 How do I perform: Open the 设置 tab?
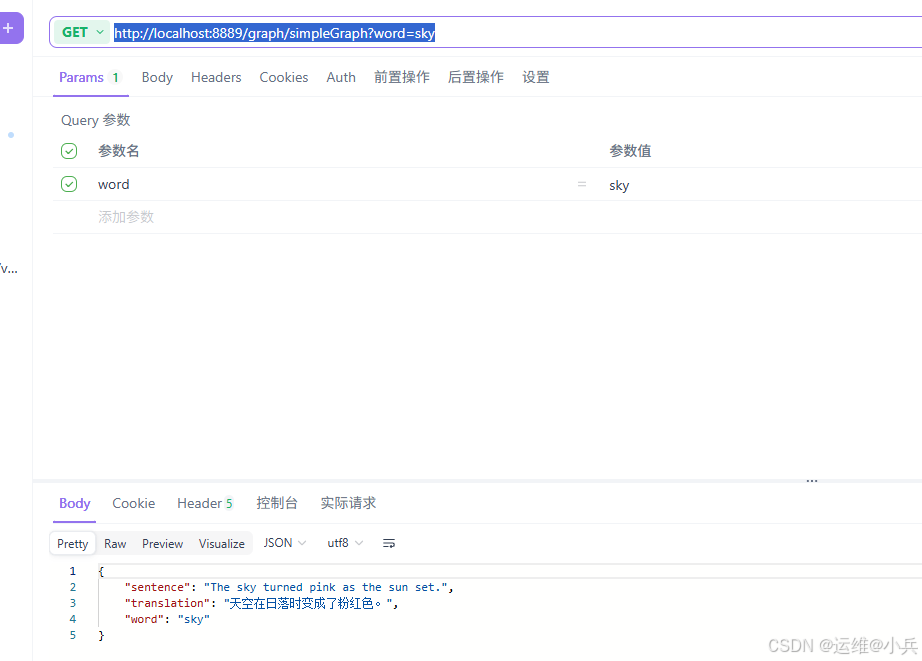click(536, 77)
